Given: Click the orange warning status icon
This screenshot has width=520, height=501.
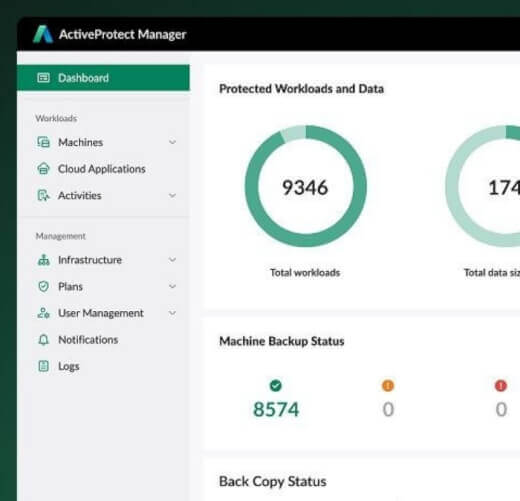Looking at the screenshot, I should point(388,386).
